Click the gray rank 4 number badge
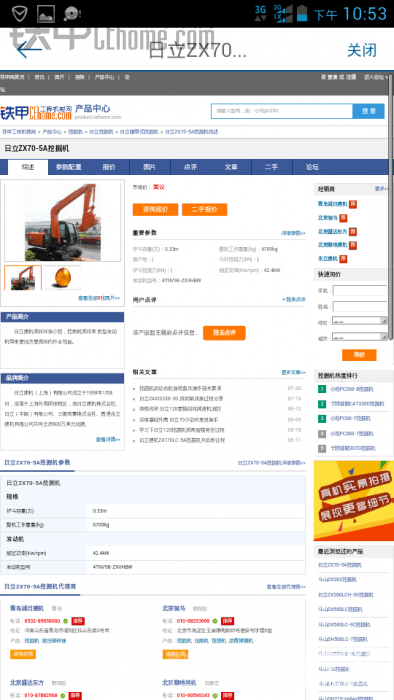Image resolution: width=394 pixels, height=700 pixels. coord(322,433)
